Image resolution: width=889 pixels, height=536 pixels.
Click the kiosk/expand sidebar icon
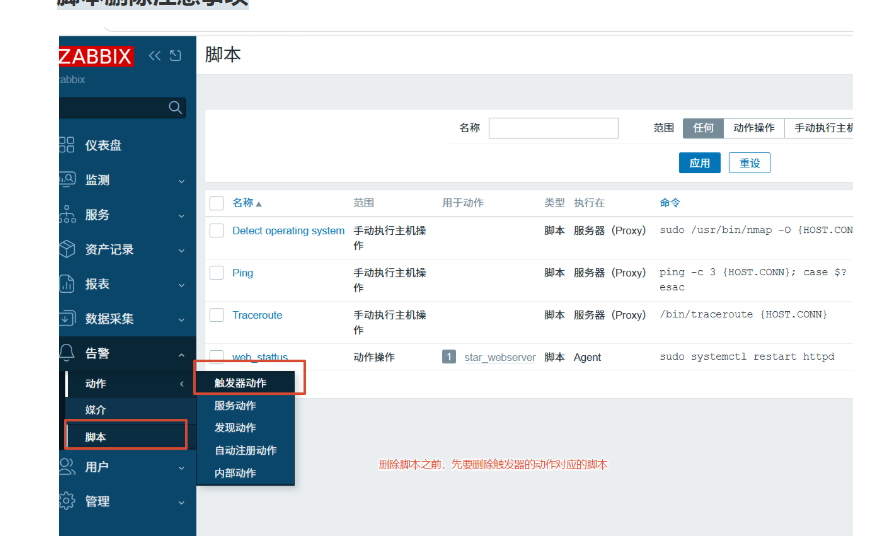[x=176, y=56]
